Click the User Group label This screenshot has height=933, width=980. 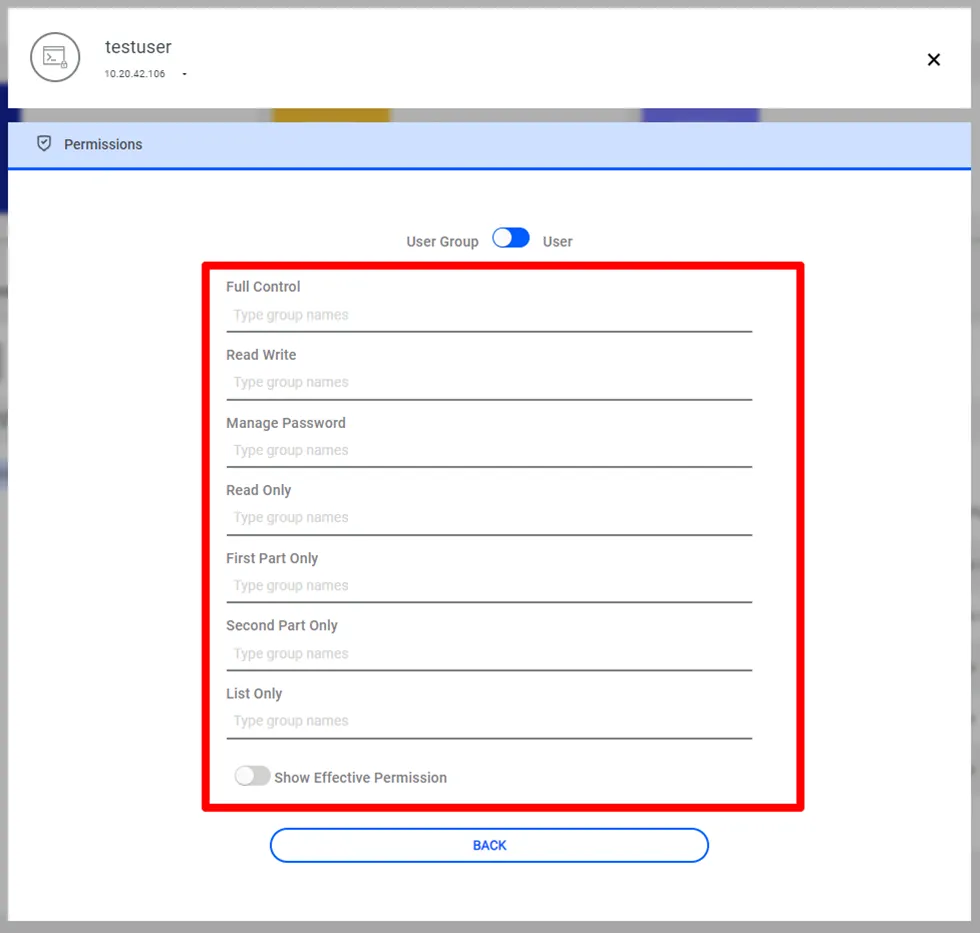442,242
